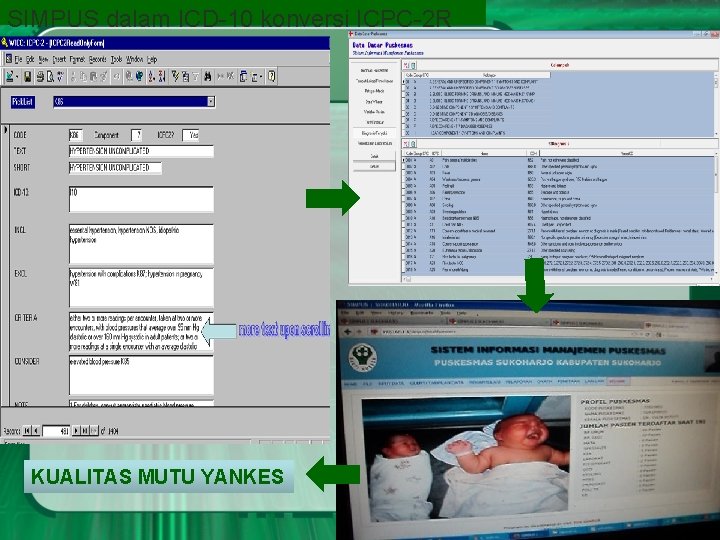Click Filter by Selection icon
720x540 pixels.
click(x=175, y=76)
